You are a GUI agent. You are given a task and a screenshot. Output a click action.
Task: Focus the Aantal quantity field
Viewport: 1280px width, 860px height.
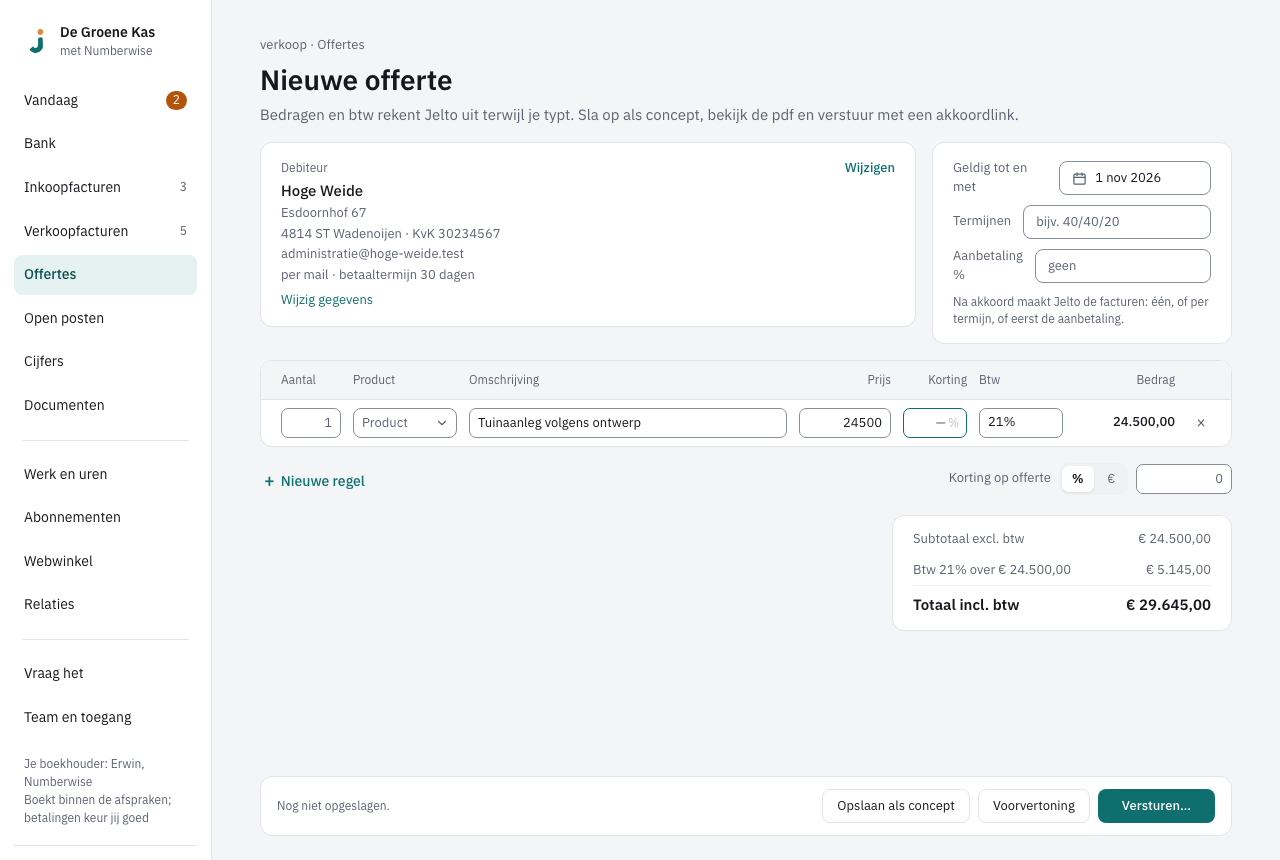point(311,423)
